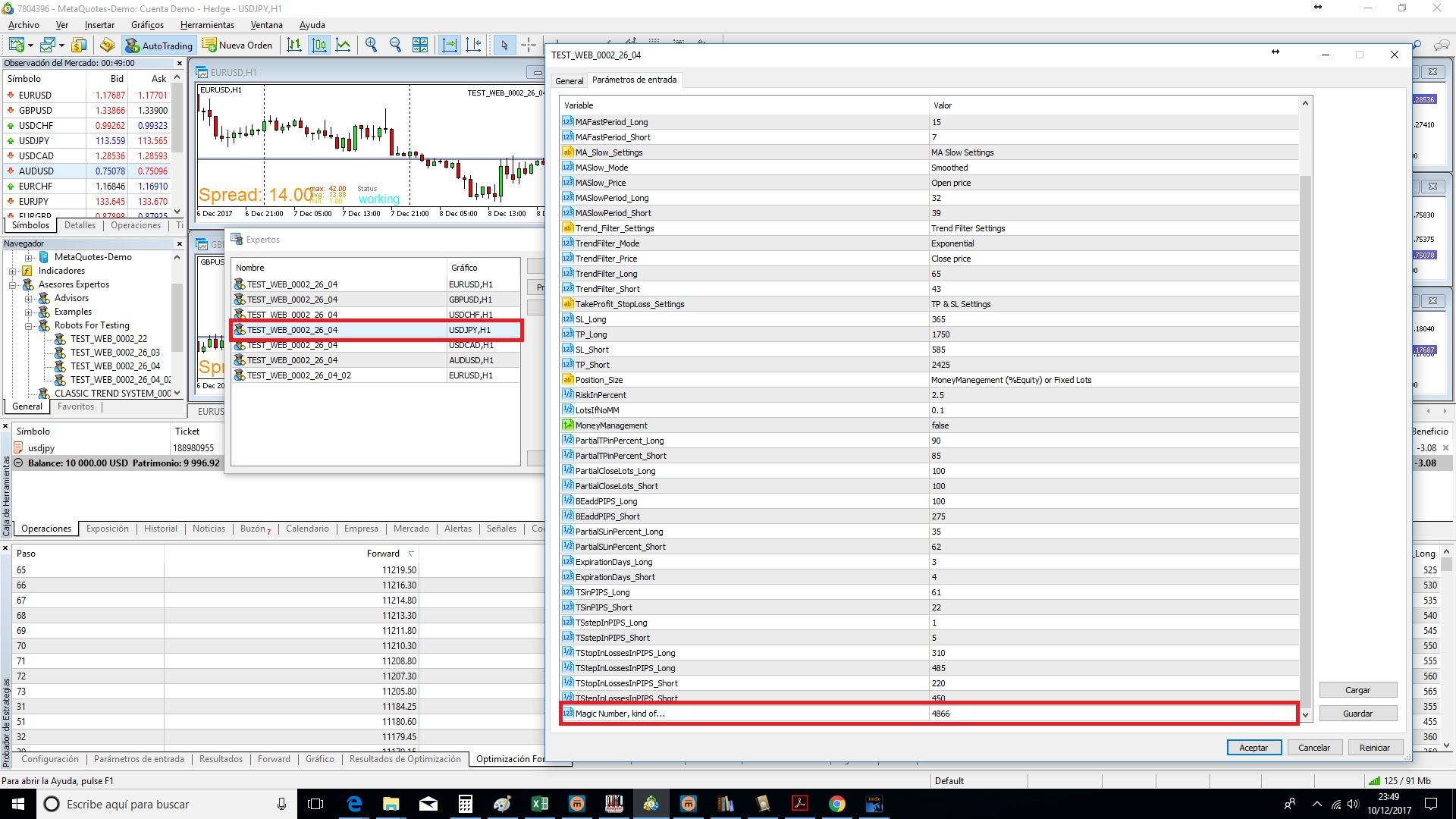
Task: Close the Navegador panel
Action: [x=180, y=244]
